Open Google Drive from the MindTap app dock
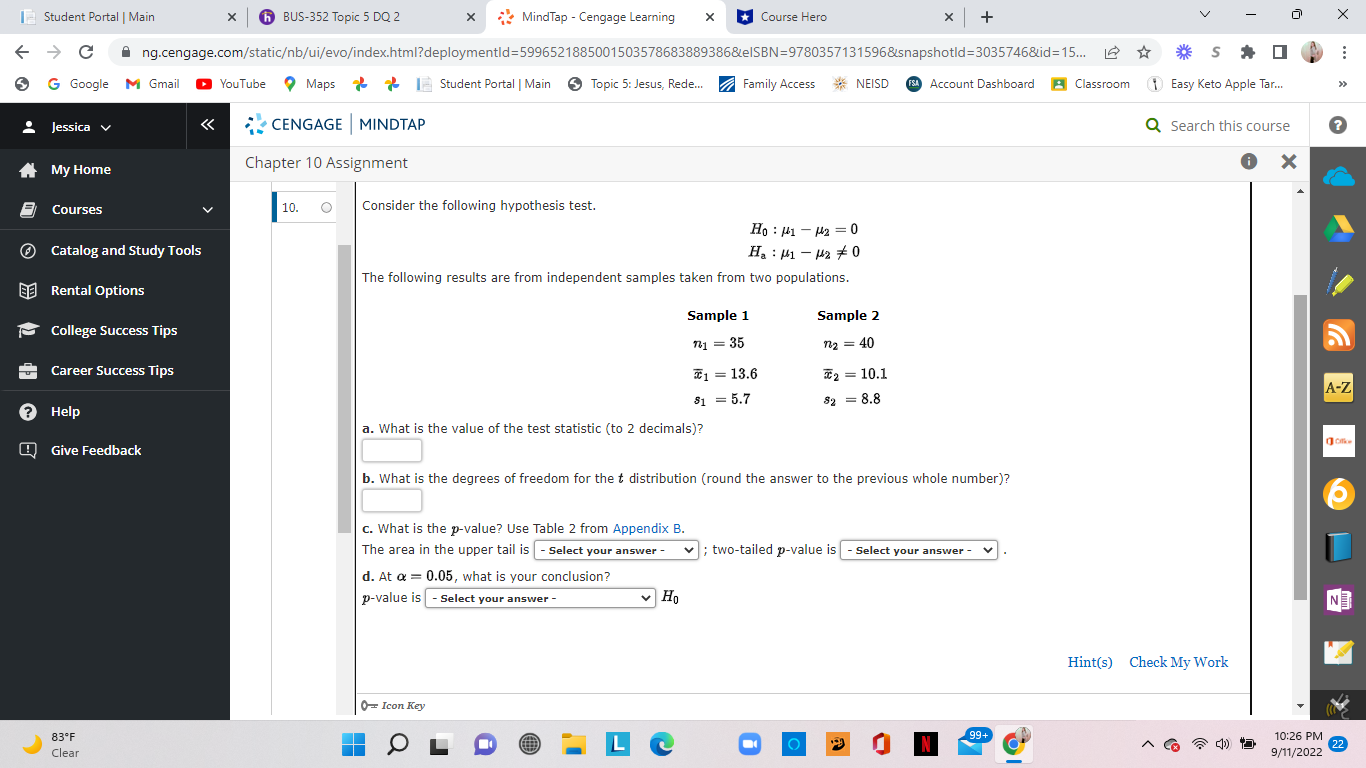 pos(1338,227)
